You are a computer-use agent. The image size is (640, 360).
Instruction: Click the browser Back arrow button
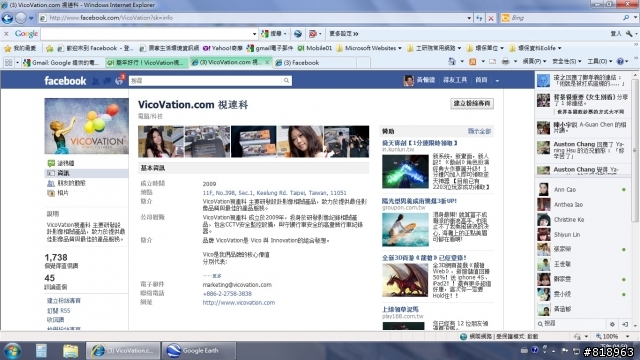(x=7, y=18)
